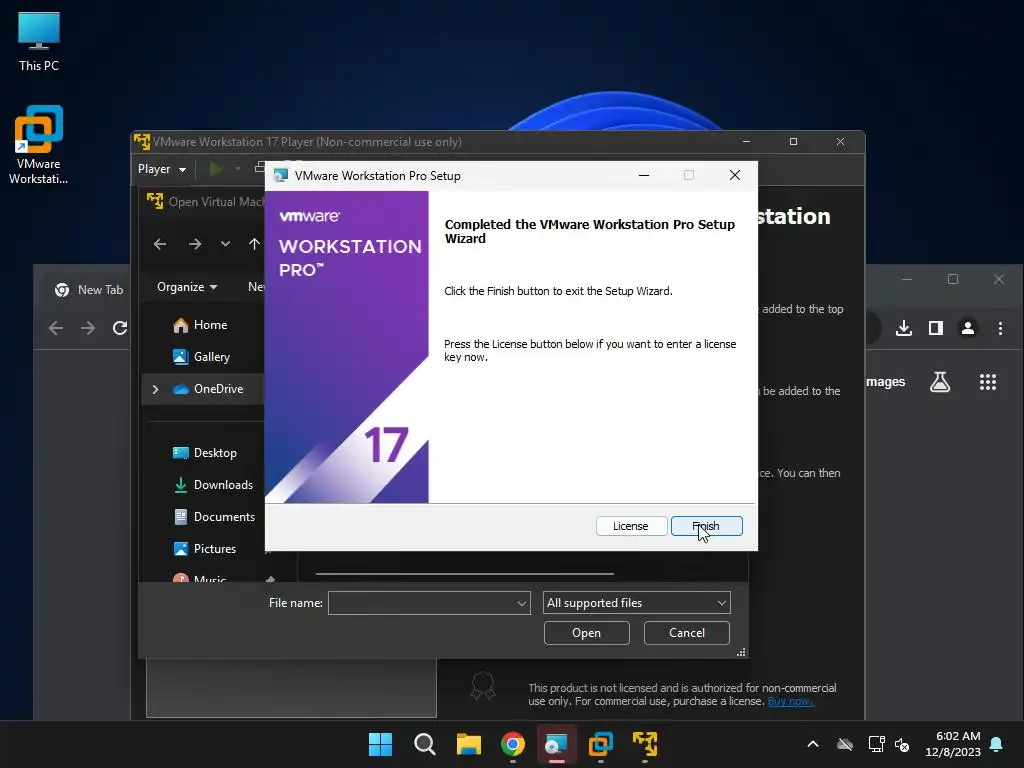
Task: Click the VMware Player taskbar icon
Action: [645, 744]
